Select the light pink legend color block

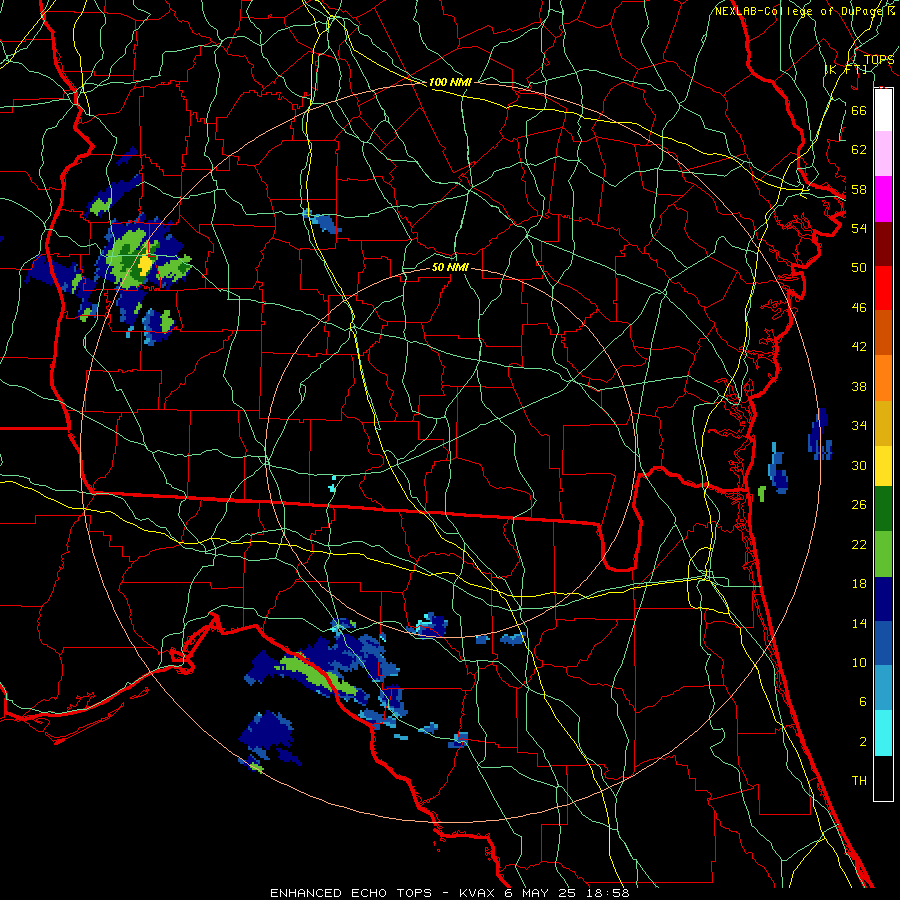[x=883, y=154]
